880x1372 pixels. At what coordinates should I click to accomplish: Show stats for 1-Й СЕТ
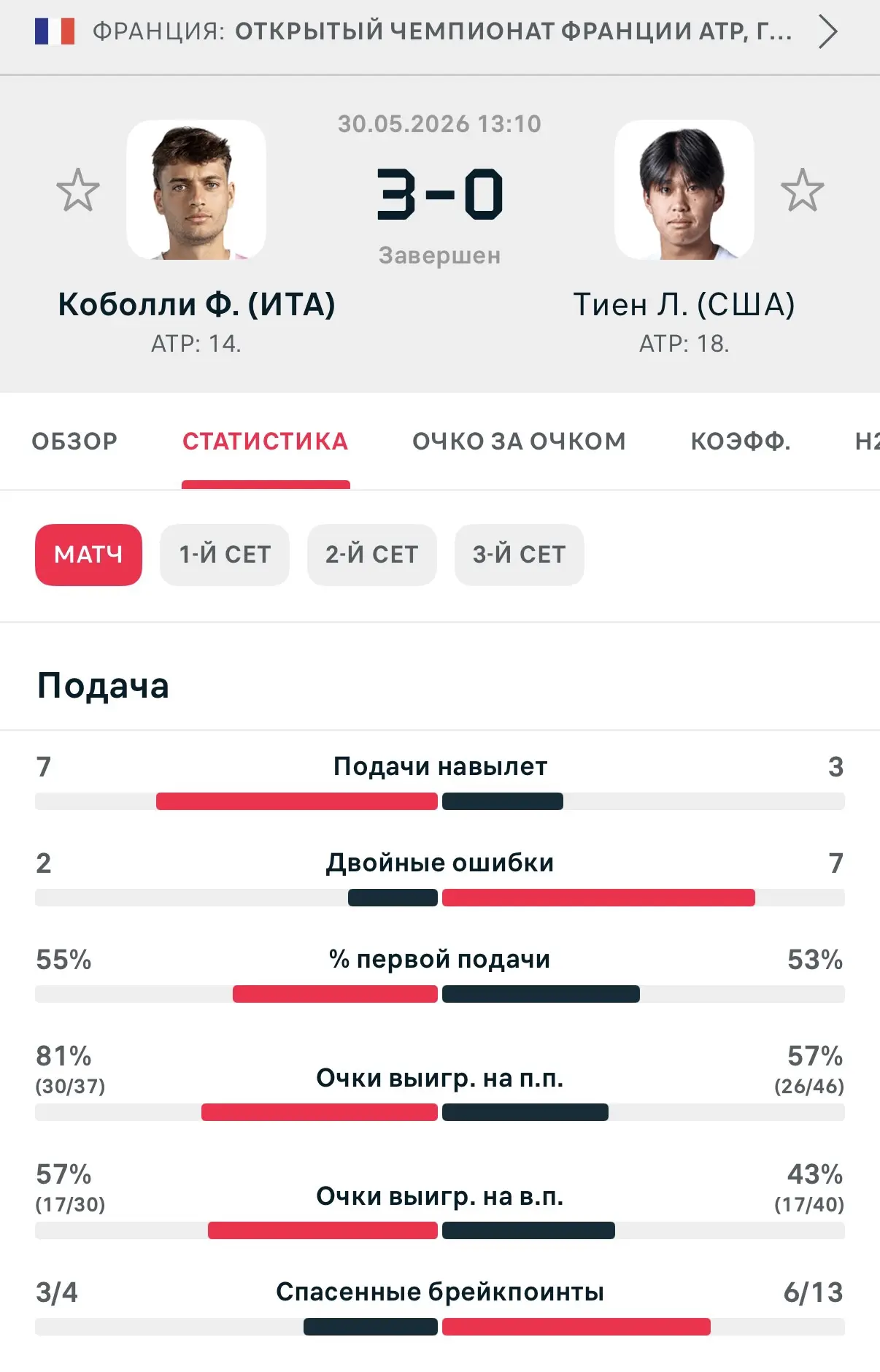coord(225,555)
